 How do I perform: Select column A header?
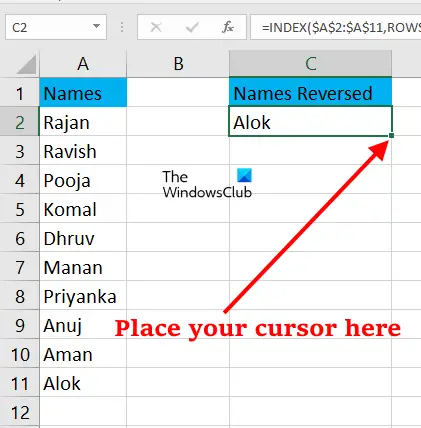[x=83, y=64]
